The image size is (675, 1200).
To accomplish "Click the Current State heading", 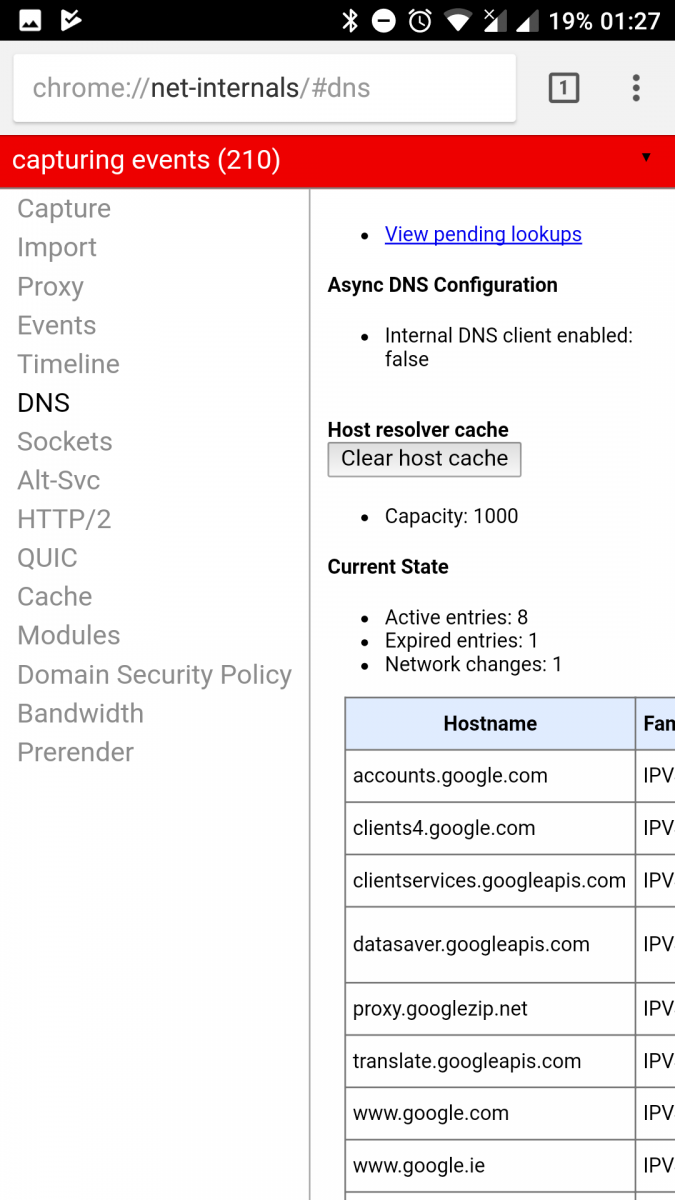I will pos(388,567).
